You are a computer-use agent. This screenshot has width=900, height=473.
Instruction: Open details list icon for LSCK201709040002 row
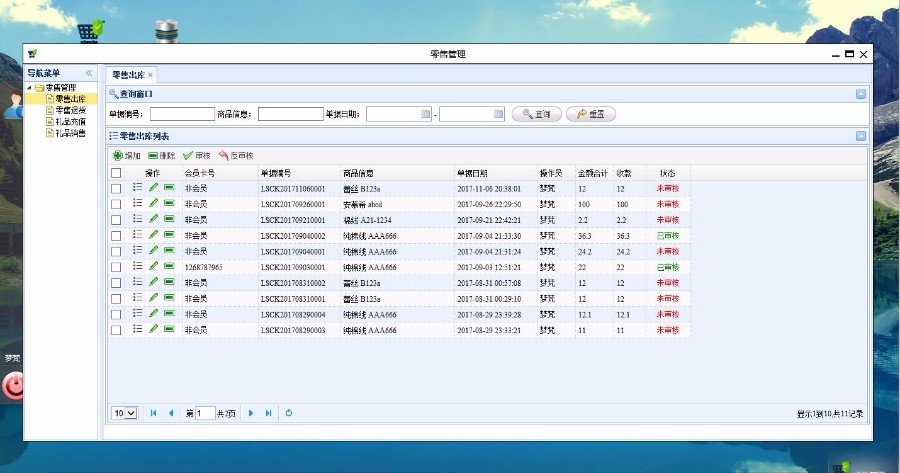coord(137,234)
